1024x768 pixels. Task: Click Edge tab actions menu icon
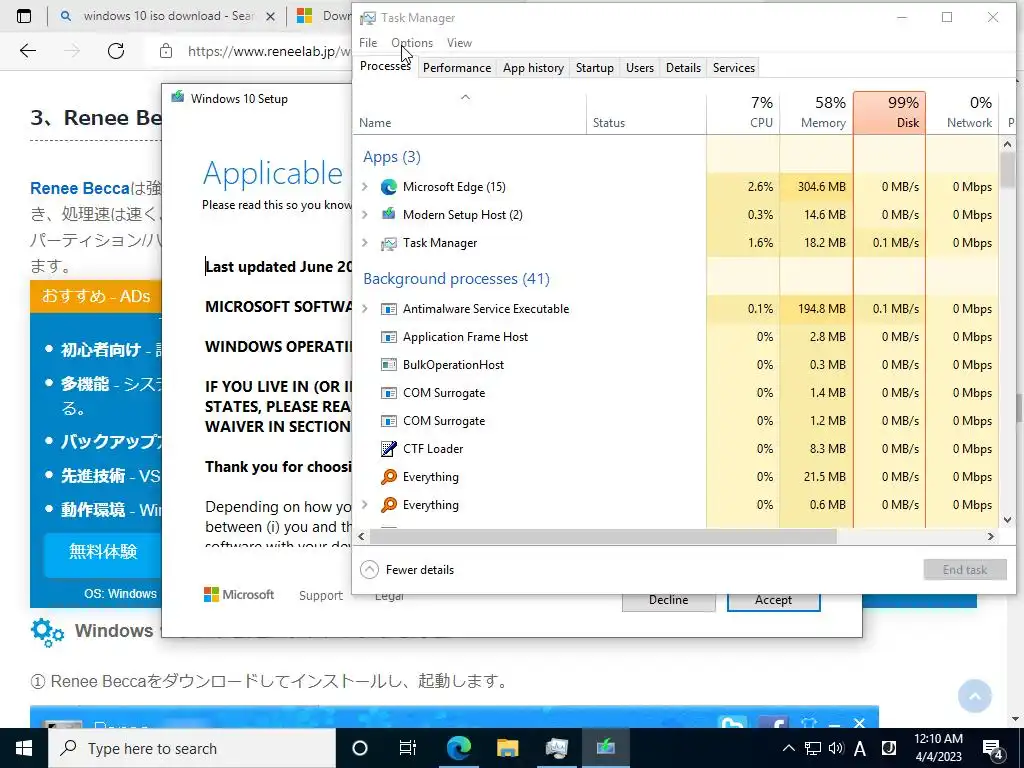point(24,16)
